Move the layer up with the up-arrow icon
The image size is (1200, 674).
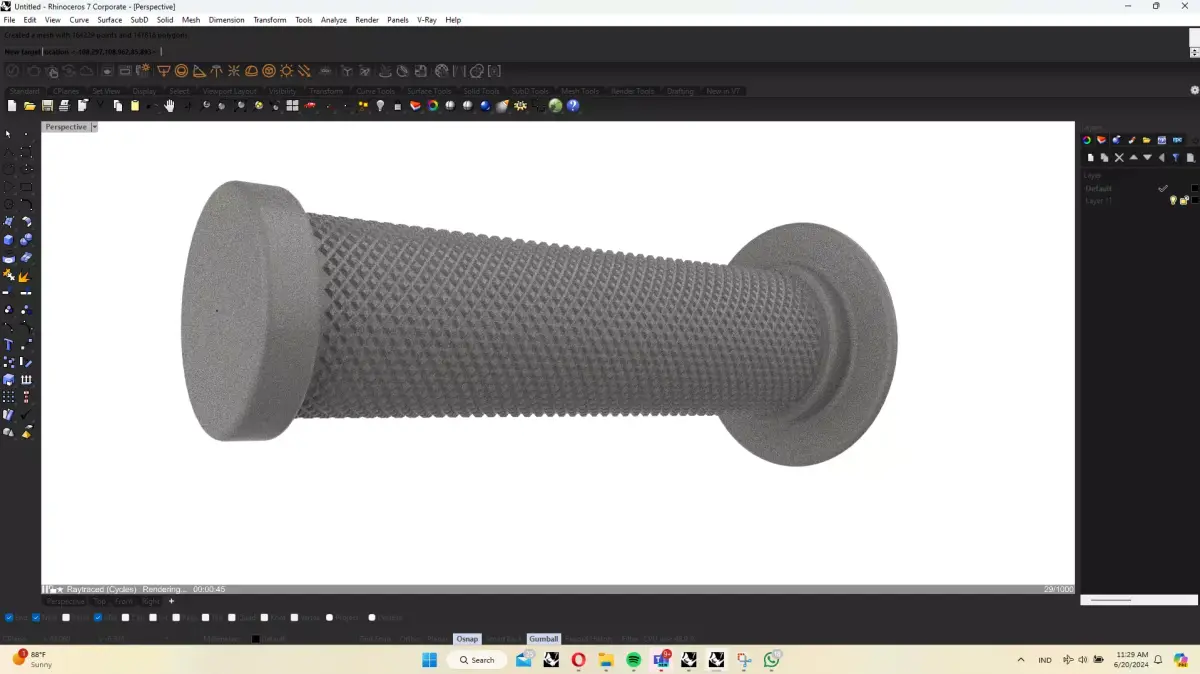point(1134,157)
